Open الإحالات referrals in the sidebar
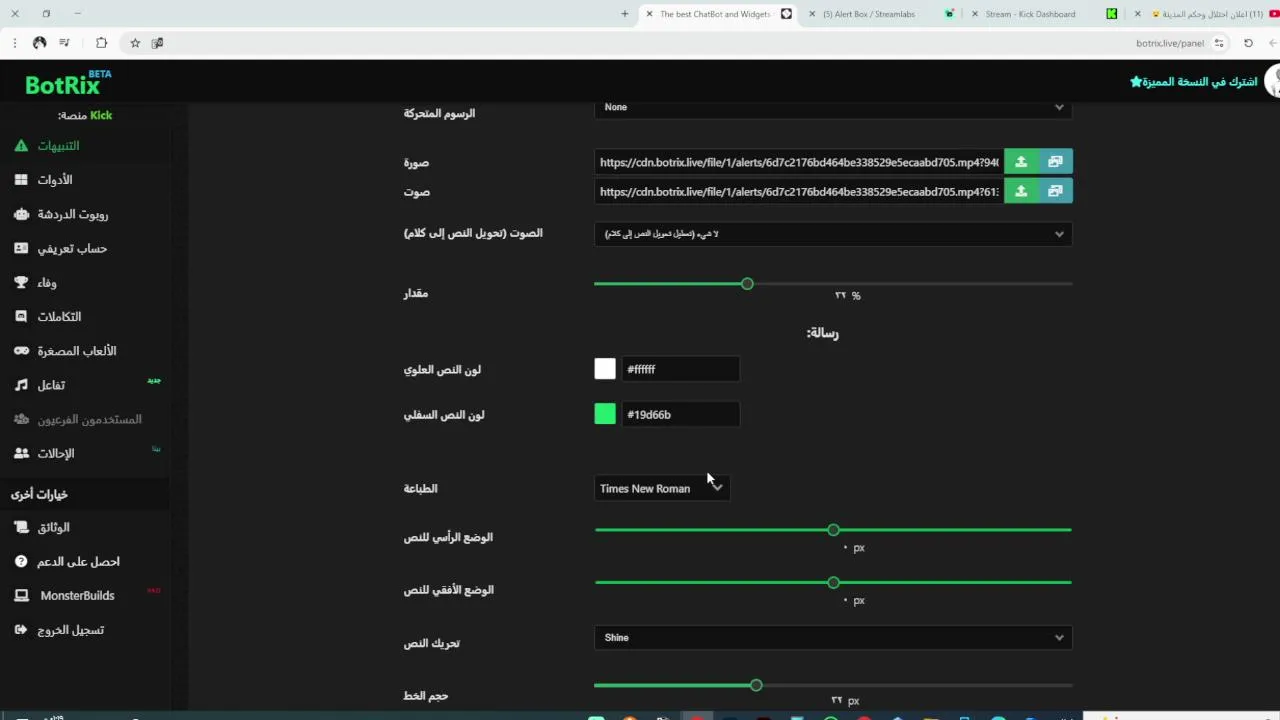Viewport: 1280px width, 720px height. point(56,454)
